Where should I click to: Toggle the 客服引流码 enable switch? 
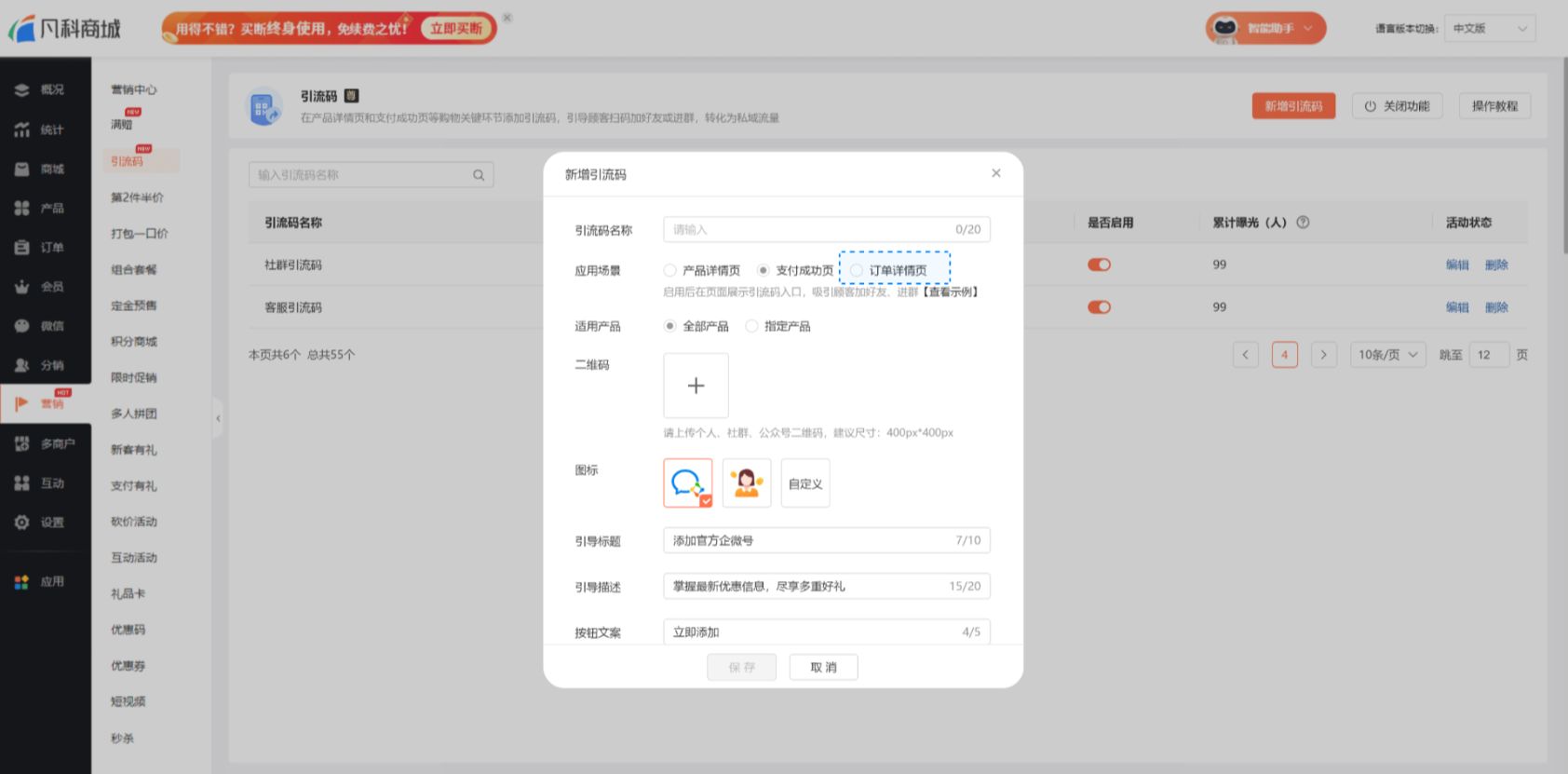coord(1099,307)
